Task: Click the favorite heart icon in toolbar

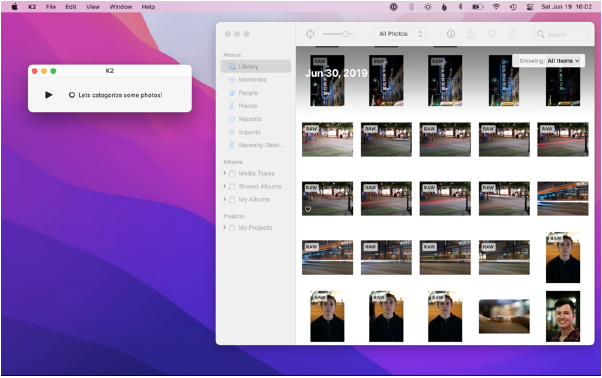Action: [x=491, y=34]
